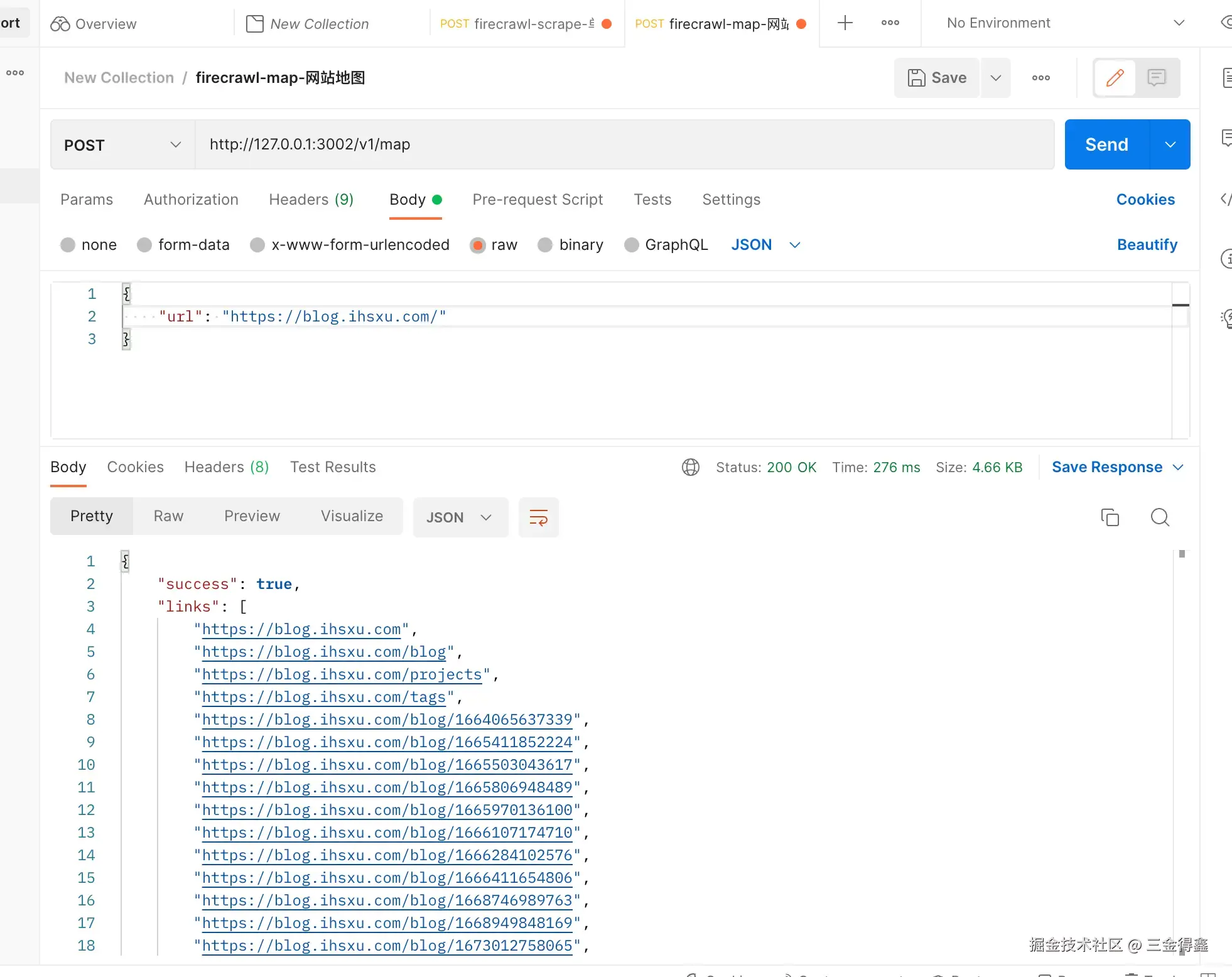Click the pencil edit mode icon
The width and height of the screenshot is (1232, 977).
[1115, 78]
